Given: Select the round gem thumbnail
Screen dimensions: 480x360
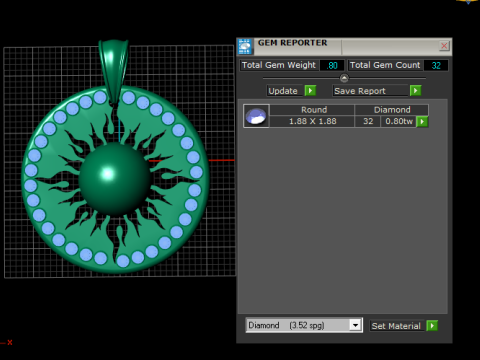Looking at the screenshot, I should tap(256, 116).
